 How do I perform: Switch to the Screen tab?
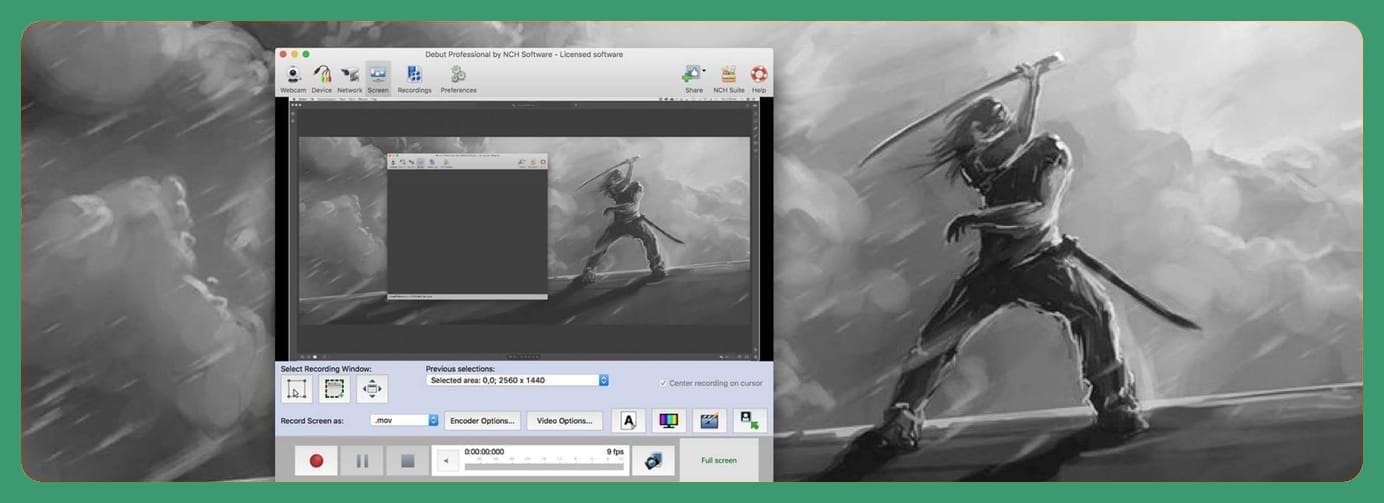(378, 78)
